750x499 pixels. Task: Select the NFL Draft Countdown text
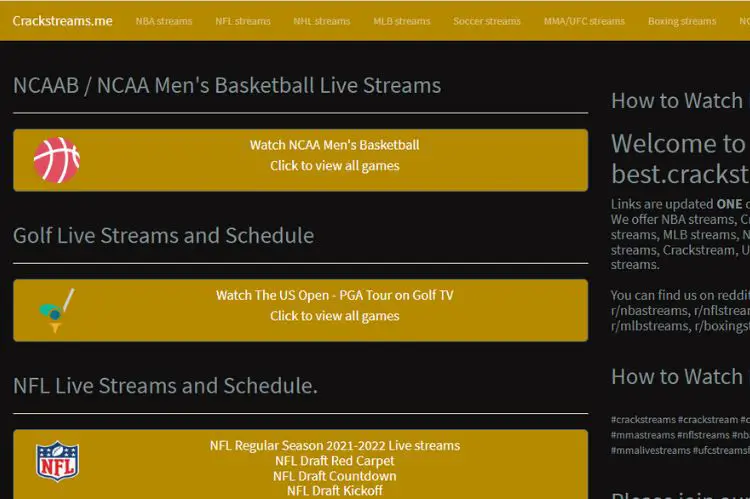coord(335,476)
